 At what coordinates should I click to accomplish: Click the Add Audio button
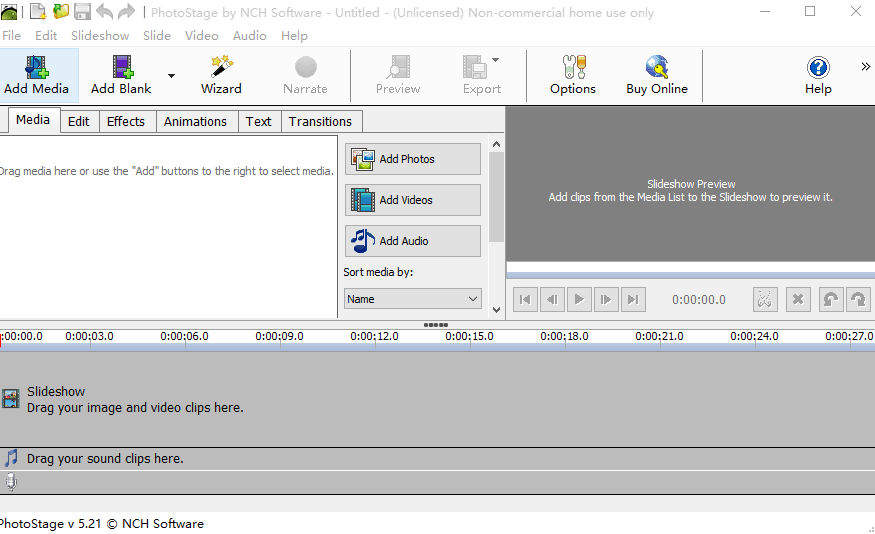coord(412,241)
